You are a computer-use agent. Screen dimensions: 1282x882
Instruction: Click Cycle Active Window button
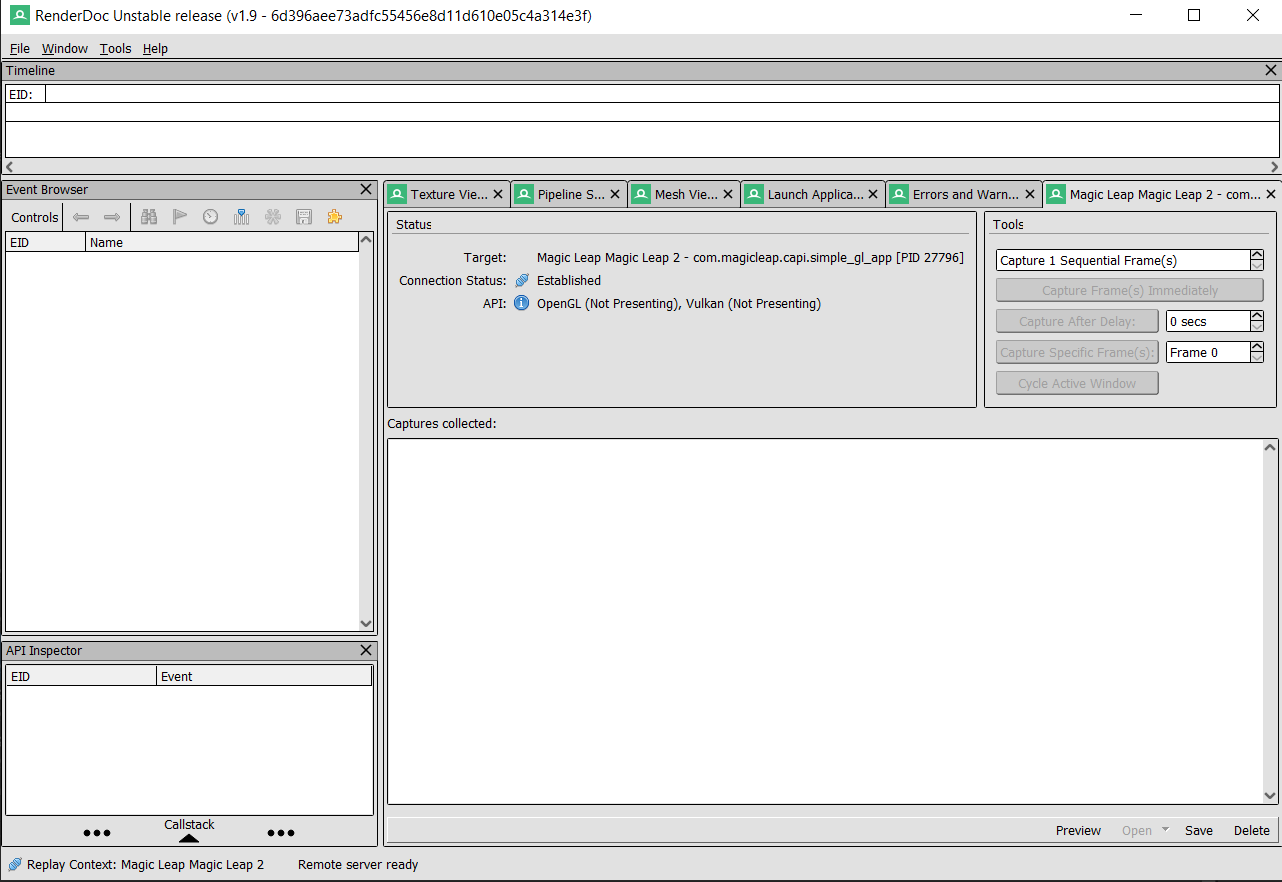click(1077, 383)
